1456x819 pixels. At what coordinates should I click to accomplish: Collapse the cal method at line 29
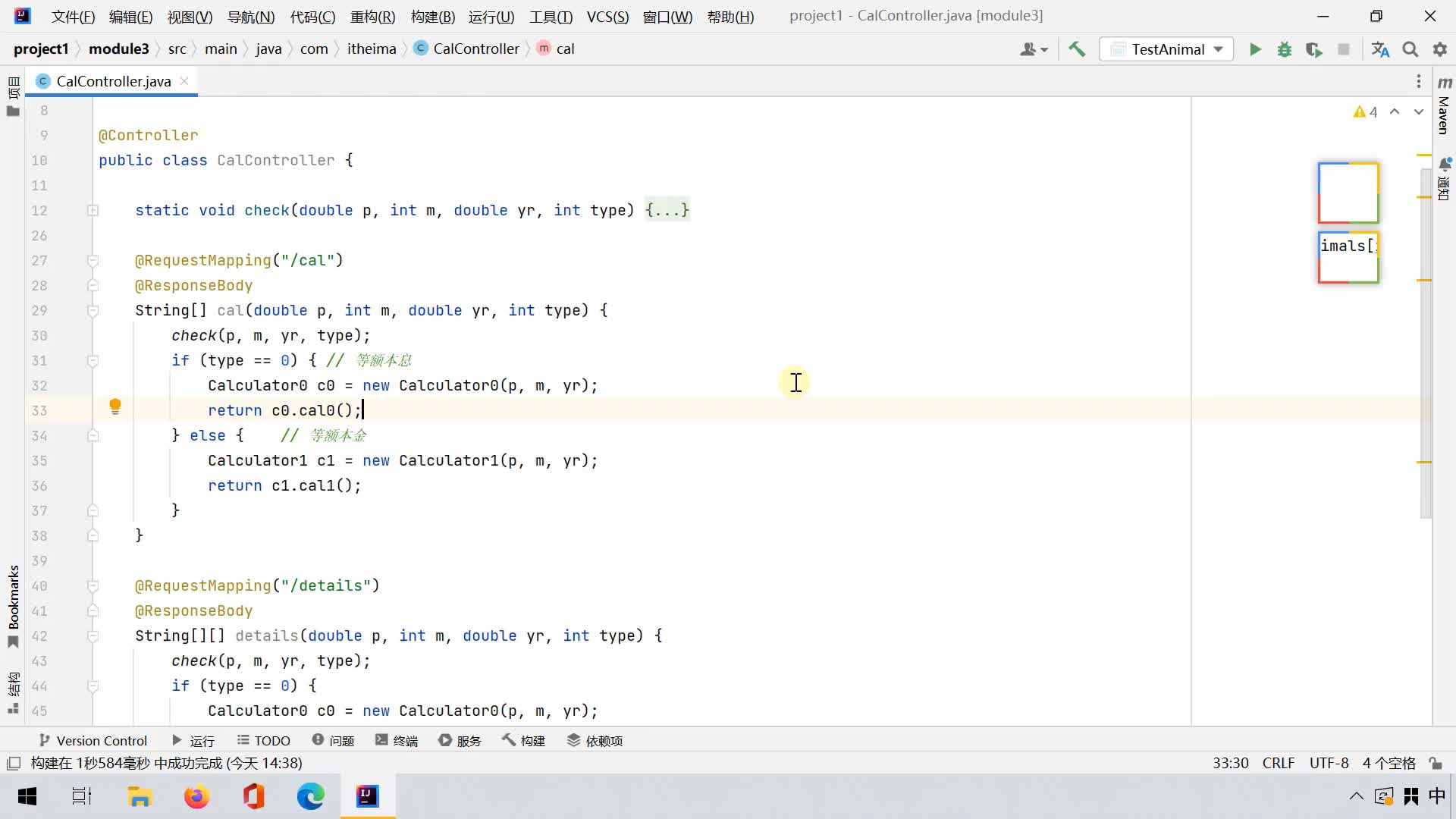click(x=93, y=310)
